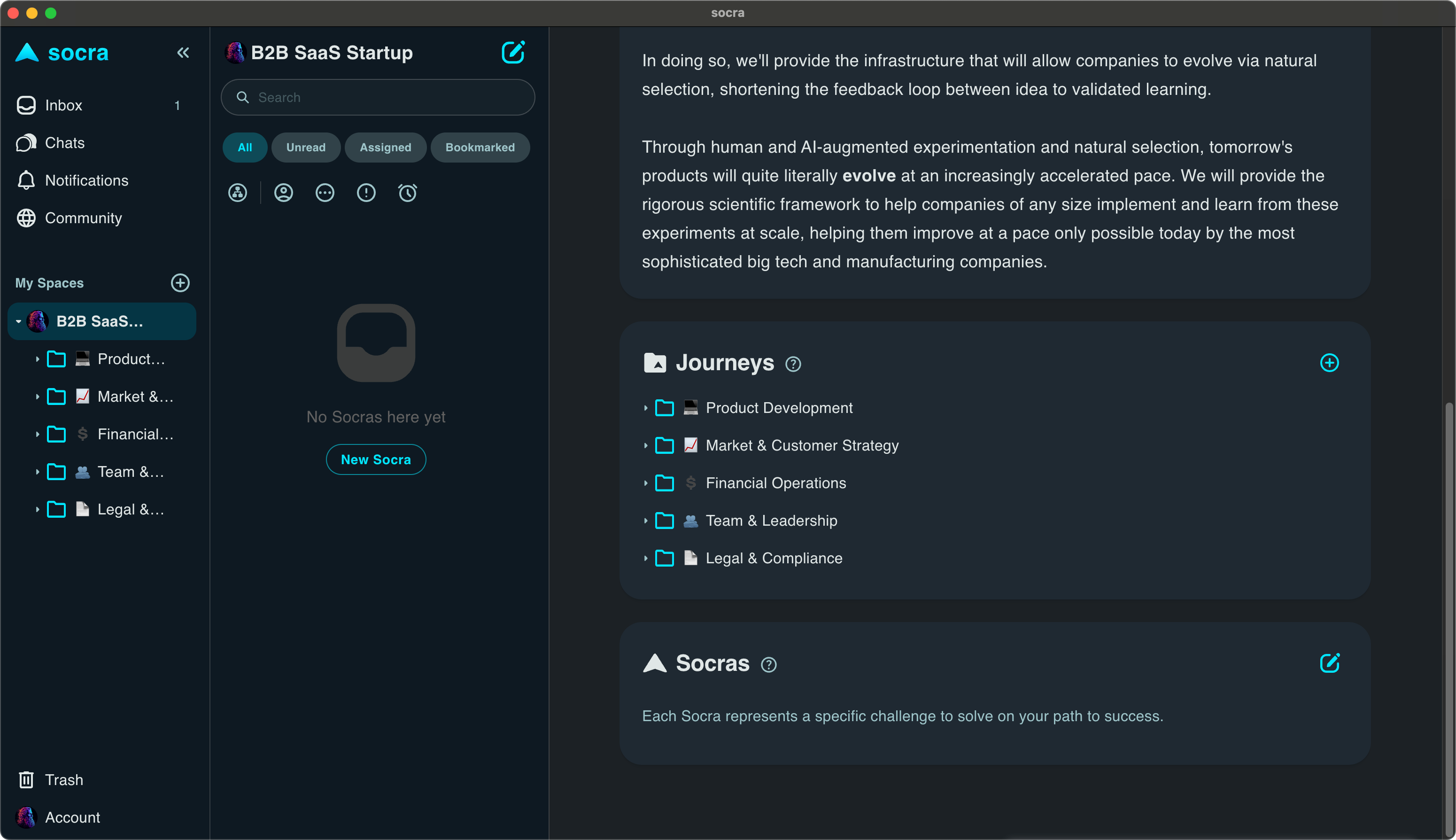Click the snooze alarm clock filter icon
This screenshot has width=1456, height=840.
(x=408, y=193)
